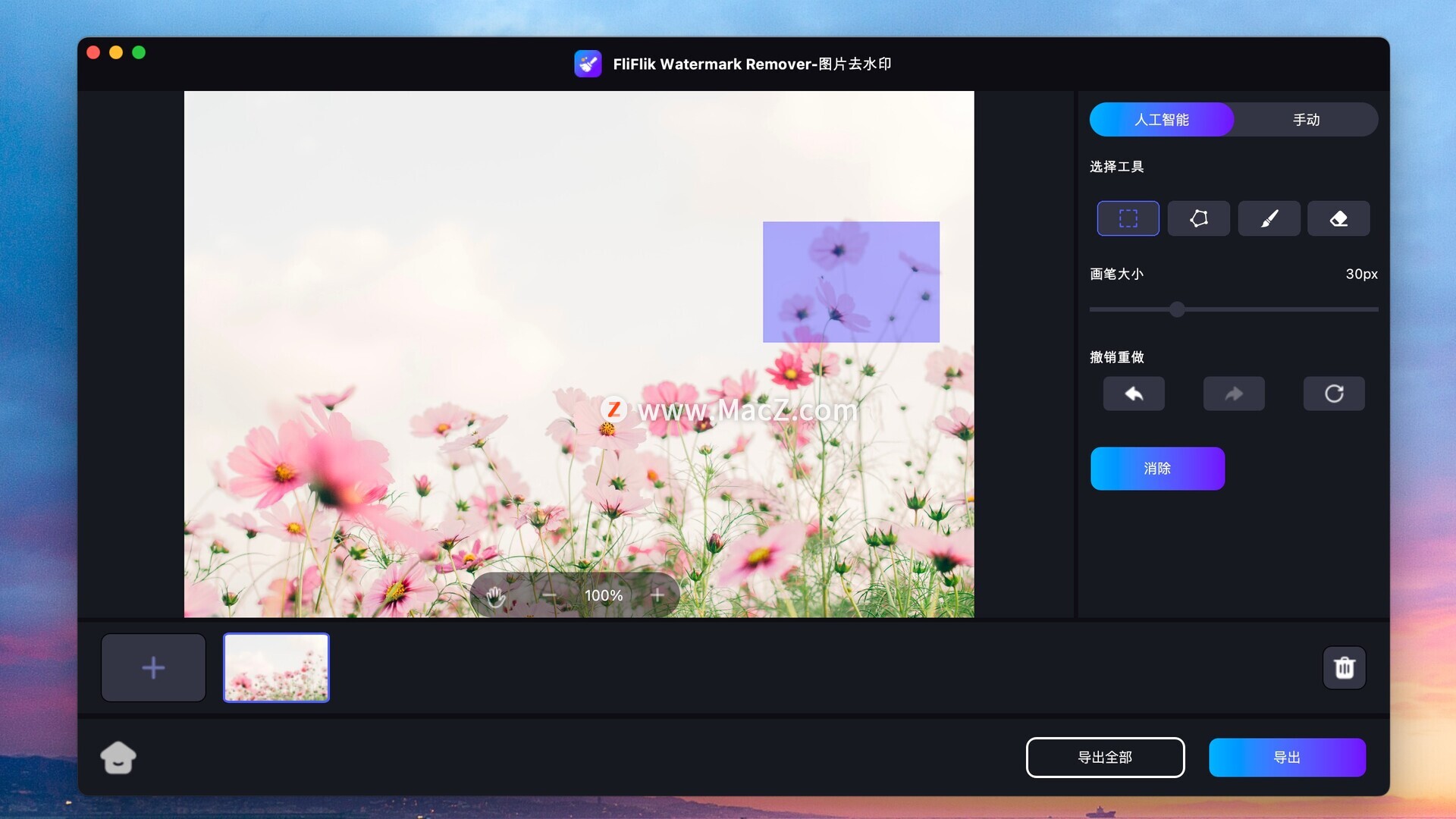Image resolution: width=1456 pixels, height=819 pixels.
Task: Click the 导出全部 export all button
Action: pyautogui.click(x=1105, y=758)
